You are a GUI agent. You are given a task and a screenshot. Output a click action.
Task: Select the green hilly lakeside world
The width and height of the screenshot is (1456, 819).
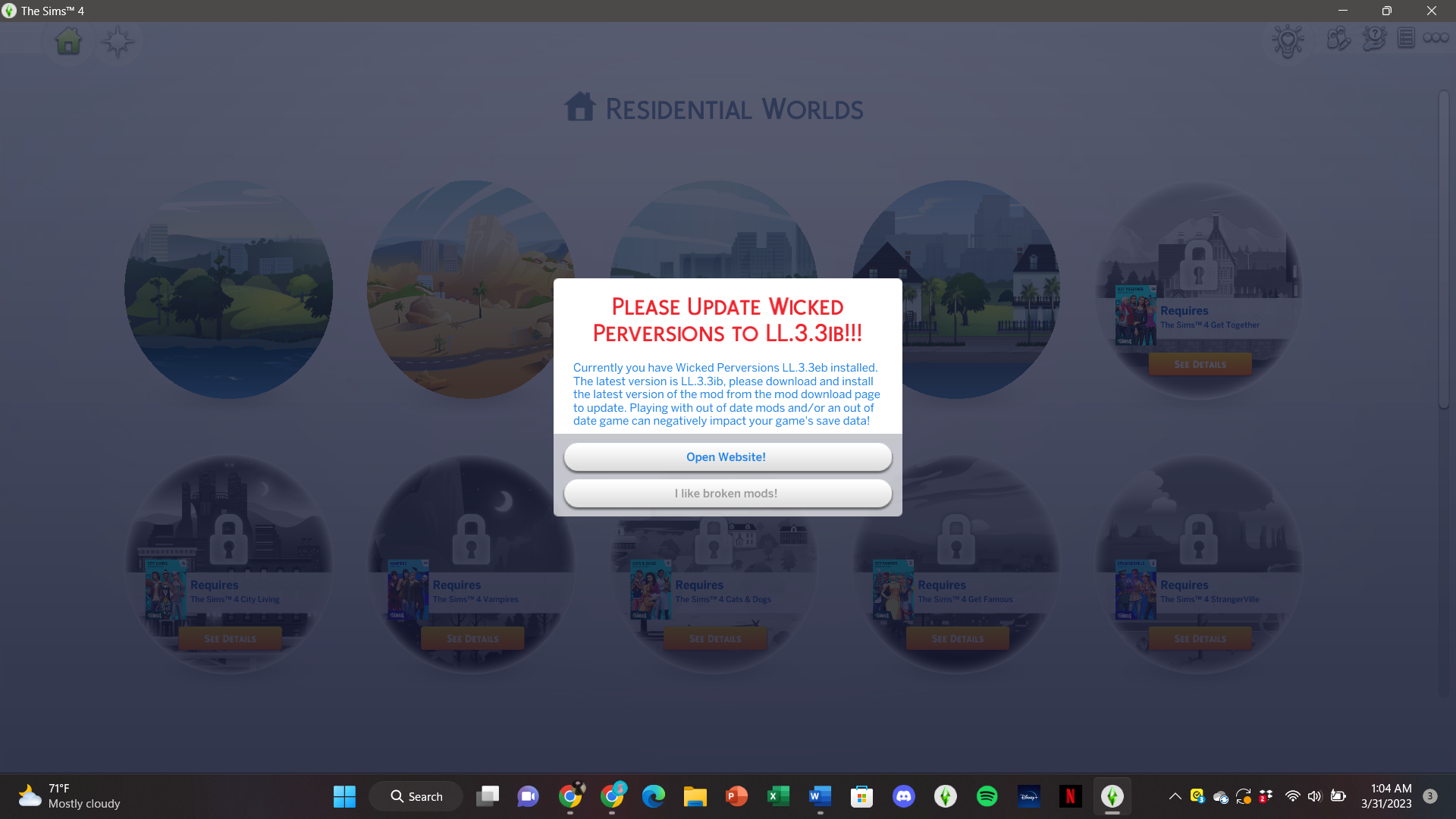[228, 289]
